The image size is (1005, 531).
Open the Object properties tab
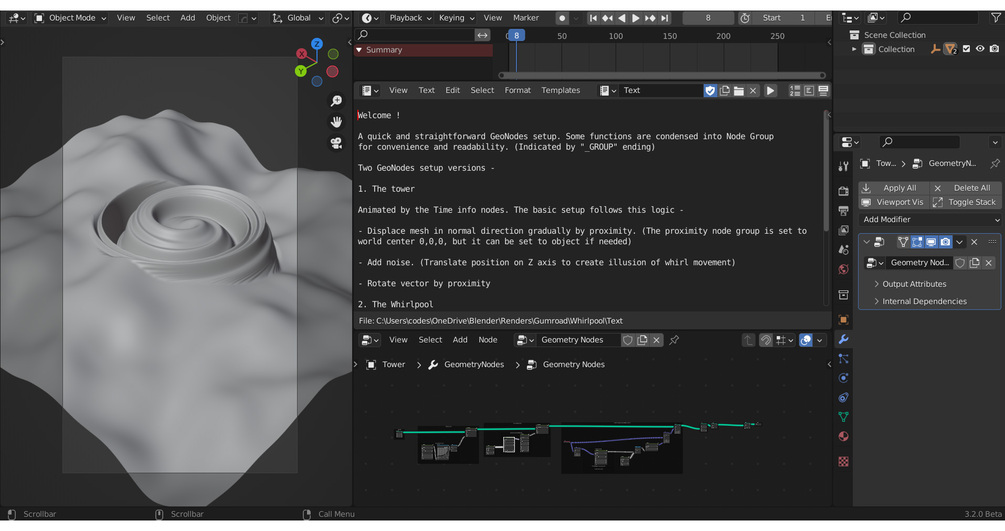coord(843,319)
